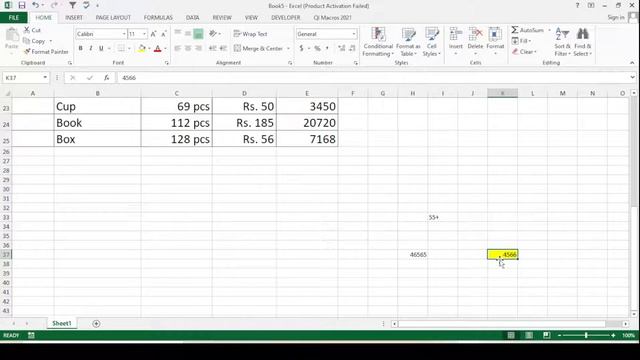The height and width of the screenshot is (360, 640).
Task: Open Cell Styles gallery
Action: (431, 42)
